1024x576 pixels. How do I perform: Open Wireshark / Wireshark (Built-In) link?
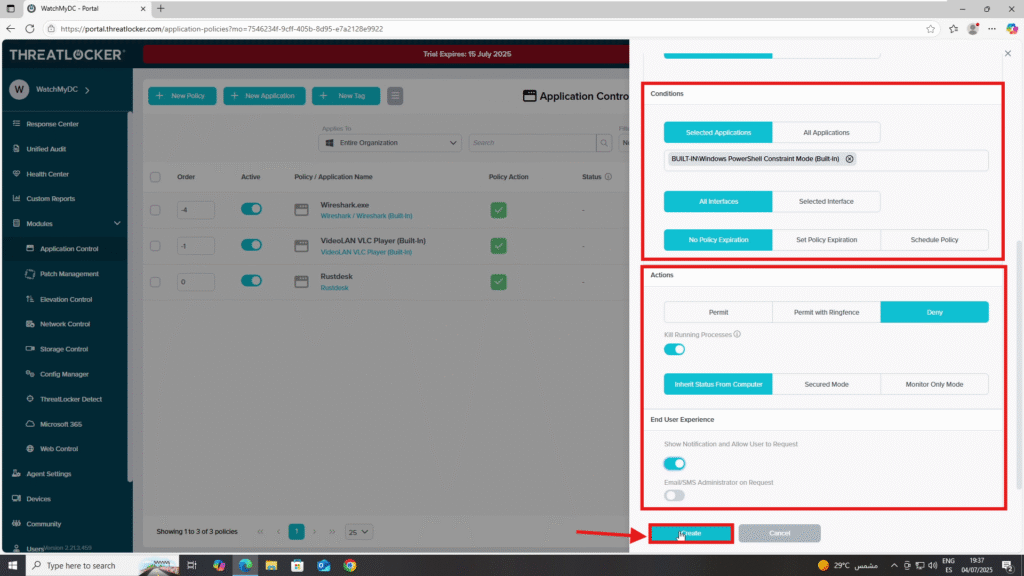pyautogui.click(x=366, y=216)
